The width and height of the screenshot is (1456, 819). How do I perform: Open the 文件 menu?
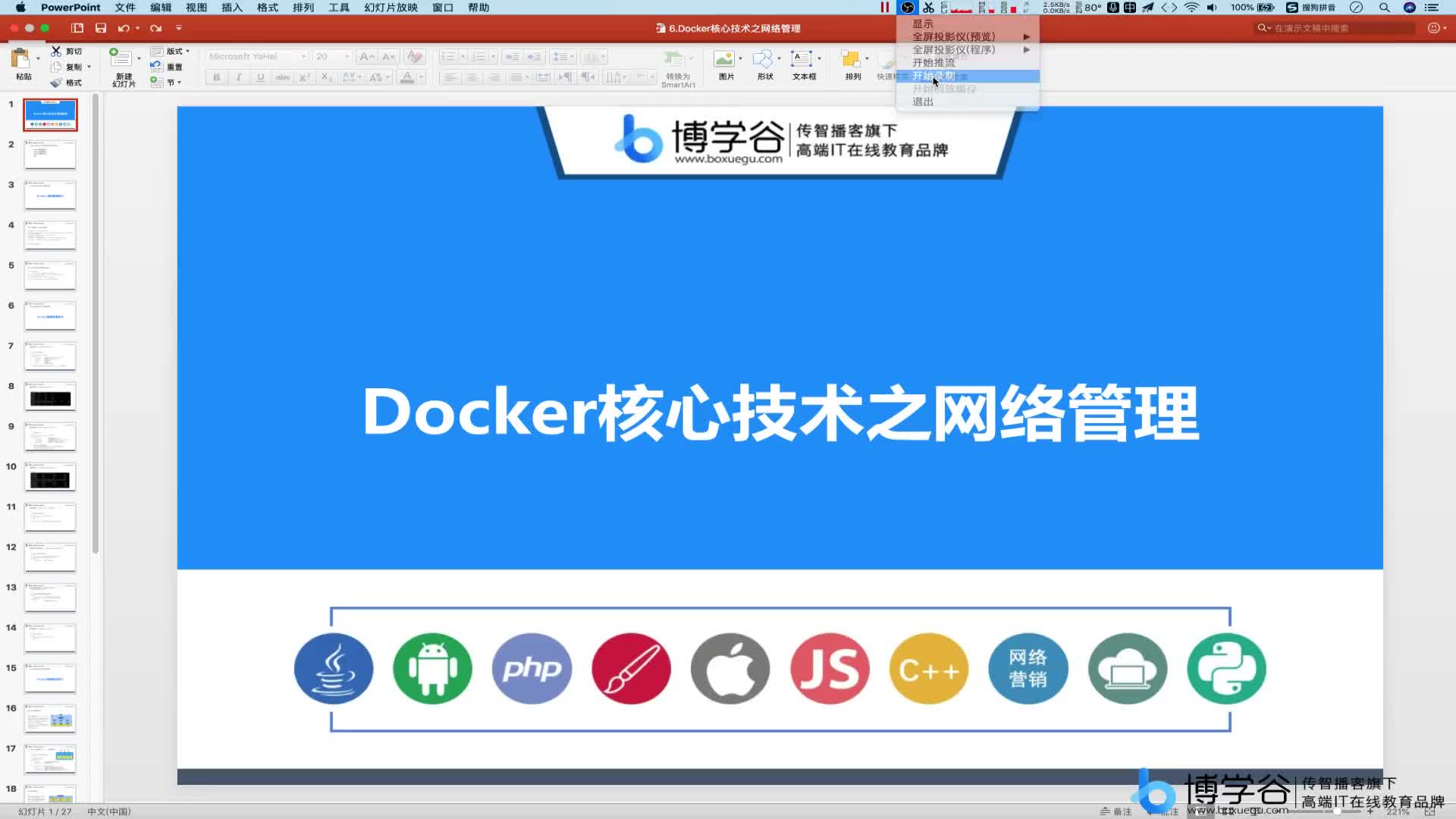click(x=125, y=8)
